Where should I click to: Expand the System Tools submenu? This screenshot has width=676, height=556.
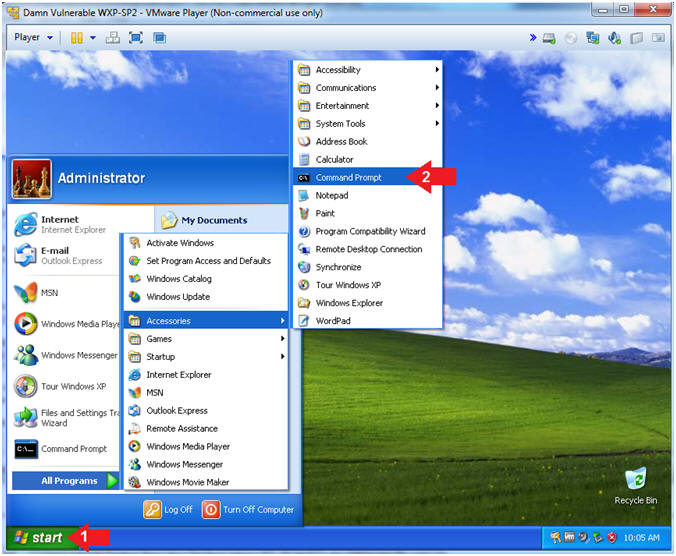tap(368, 124)
